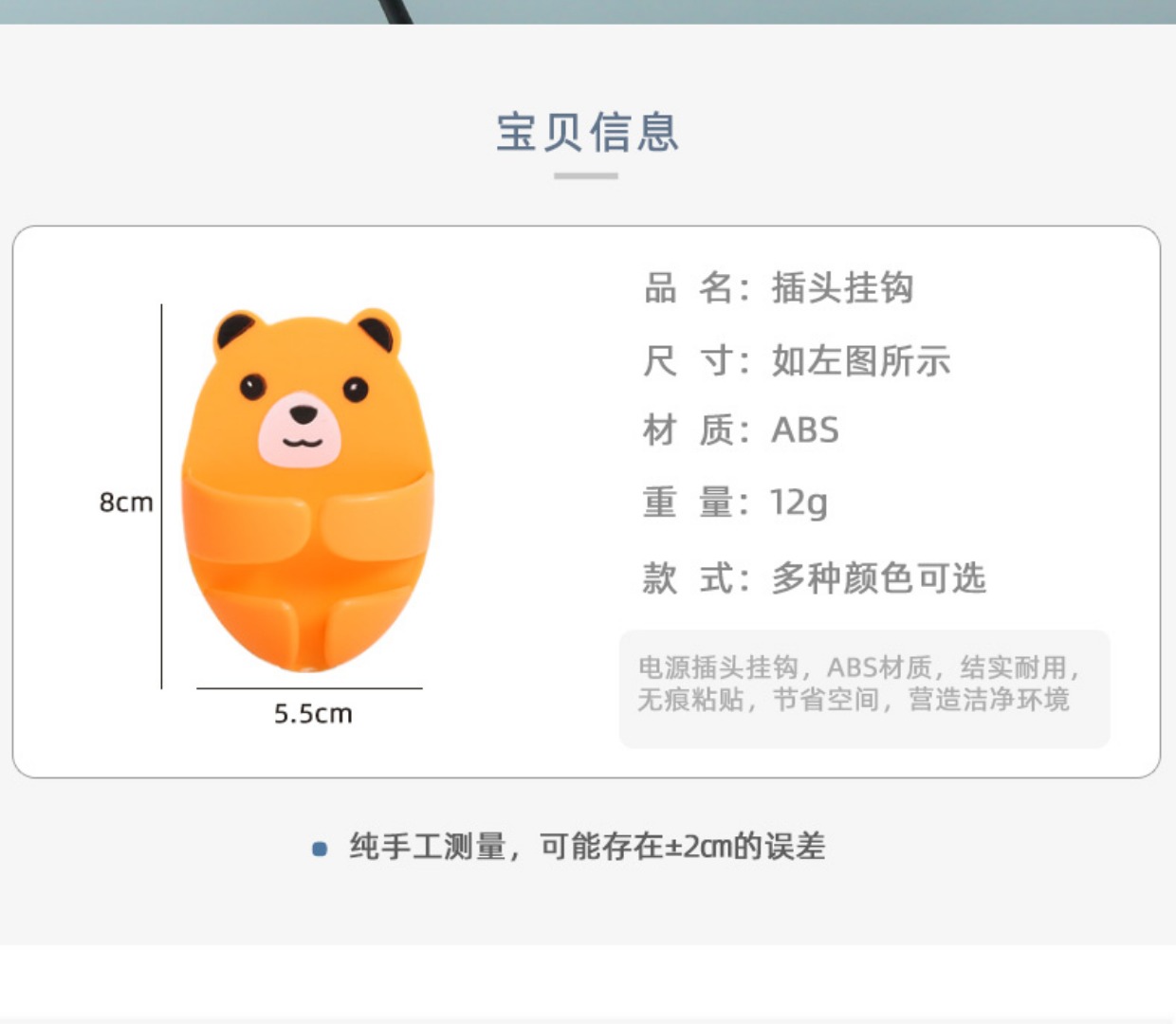This screenshot has height=1024, width=1176.
Task: Click the gray description box about 电源插头挂钩
Action: [865, 689]
